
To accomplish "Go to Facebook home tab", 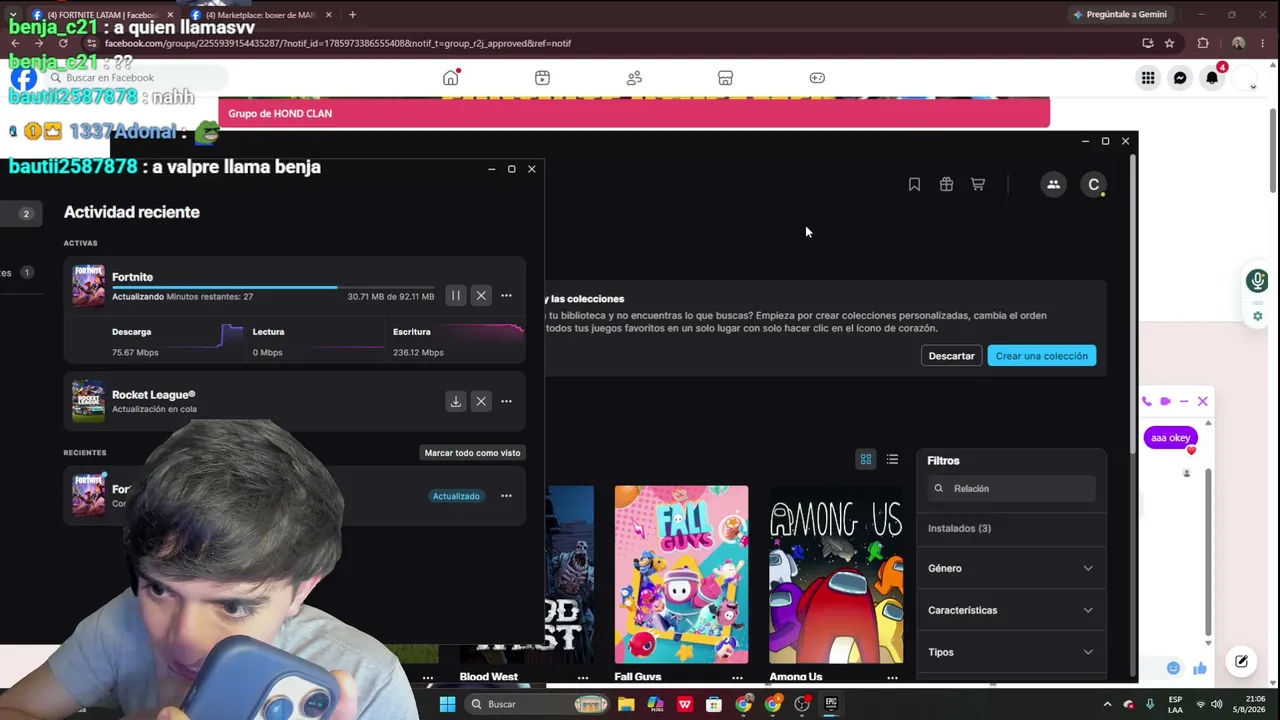I will 451,78.
